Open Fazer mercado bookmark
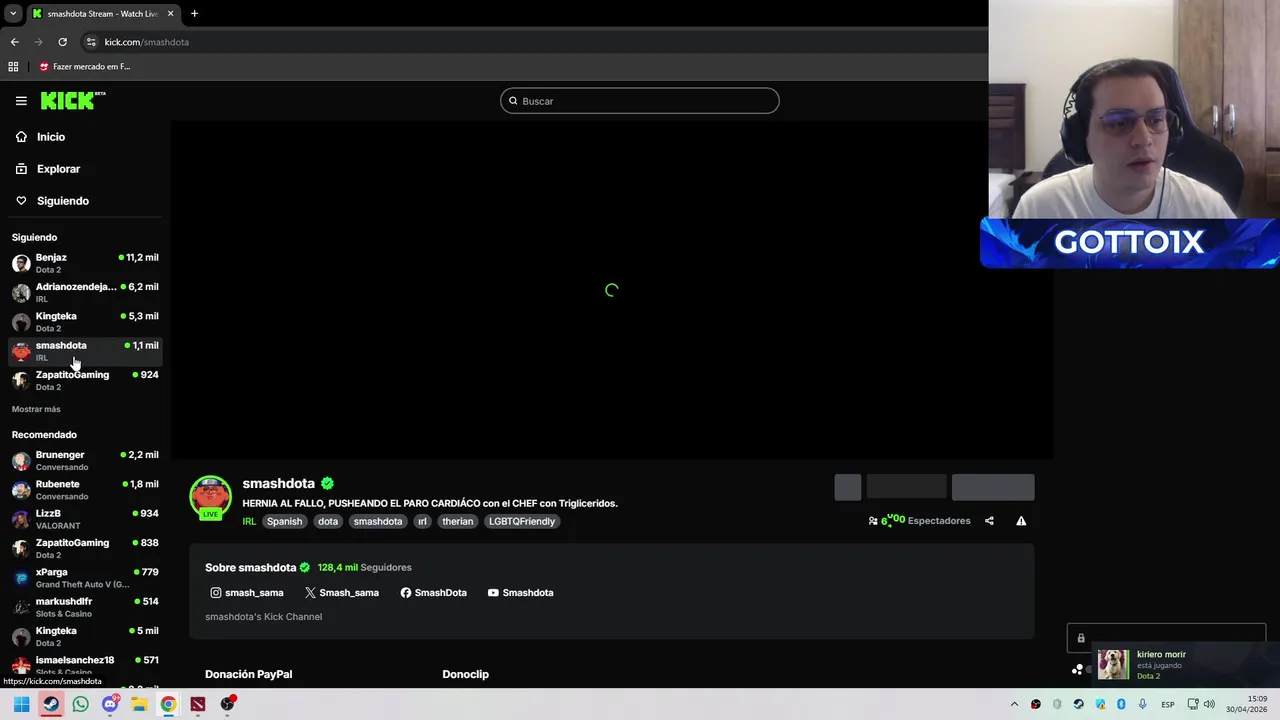 pos(85,67)
